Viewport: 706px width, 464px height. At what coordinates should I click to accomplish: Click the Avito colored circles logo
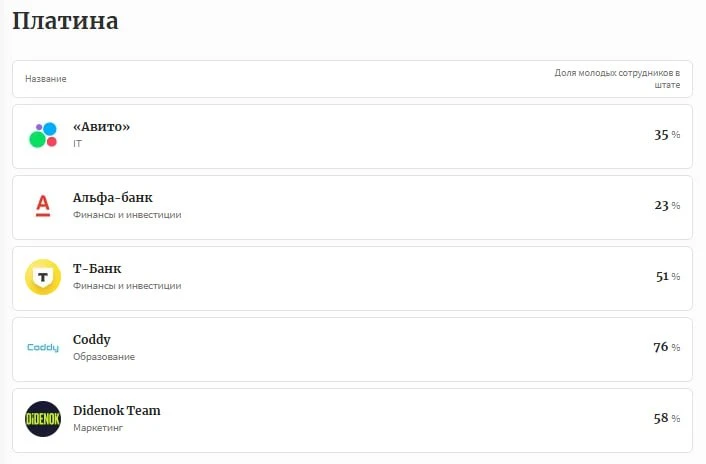(x=43, y=135)
